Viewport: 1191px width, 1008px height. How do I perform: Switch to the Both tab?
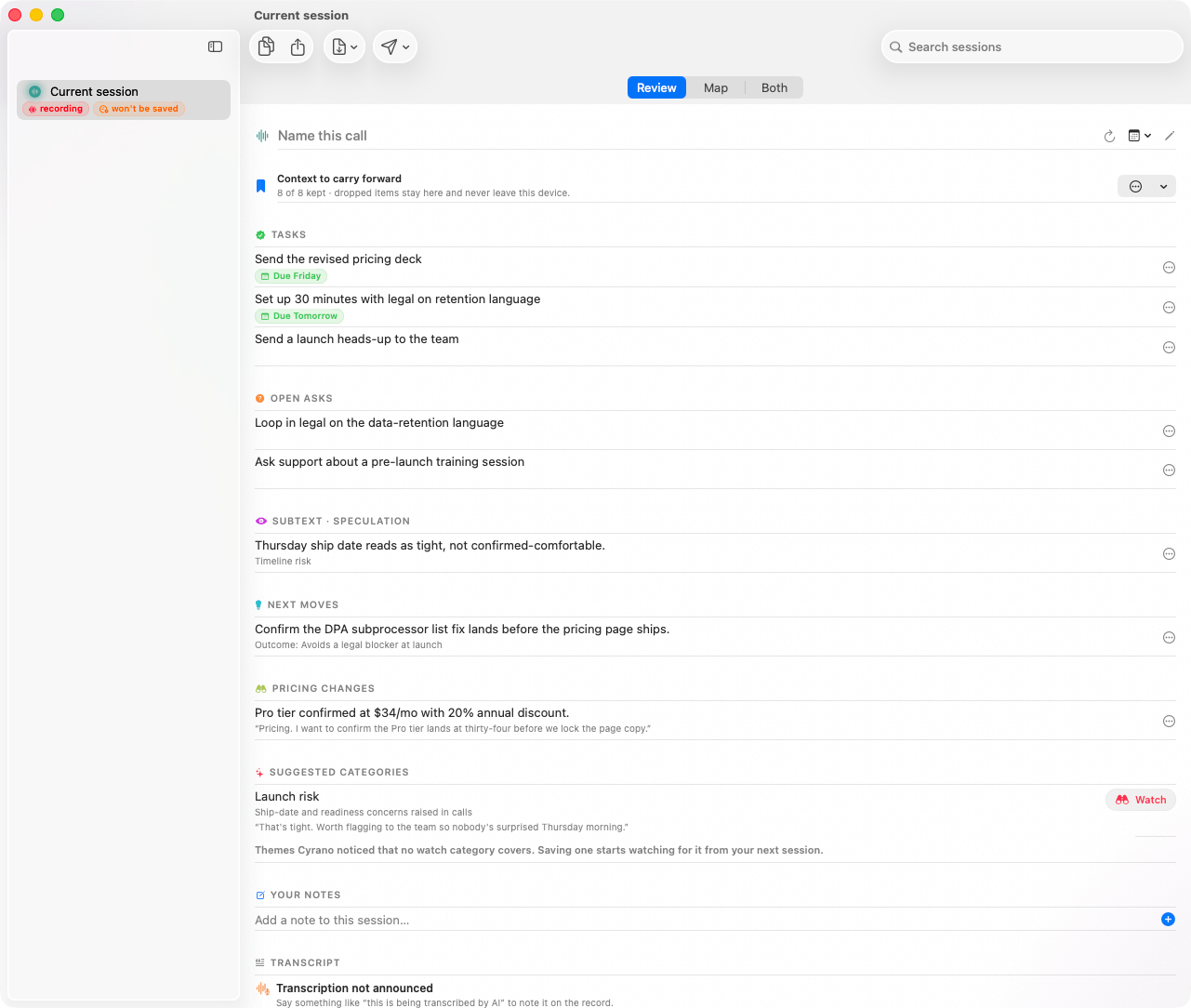pos(774,87)
